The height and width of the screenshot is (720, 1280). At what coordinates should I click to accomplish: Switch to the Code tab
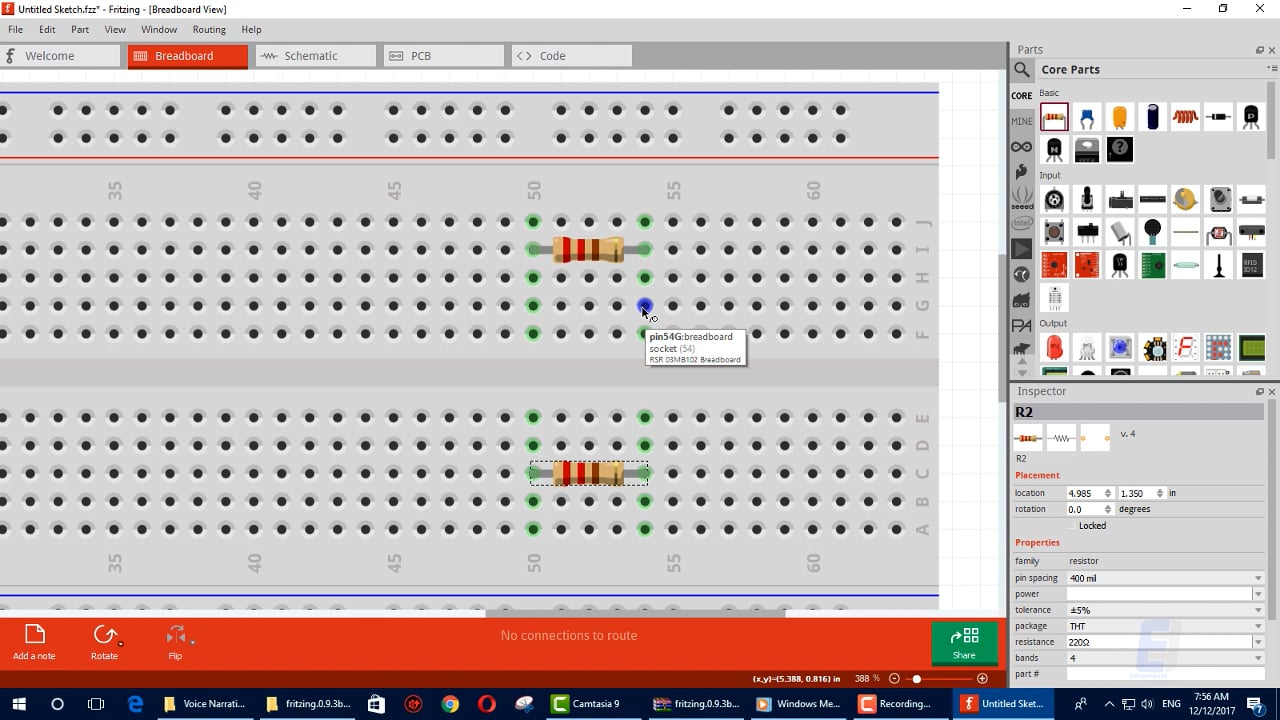point(572,56)
